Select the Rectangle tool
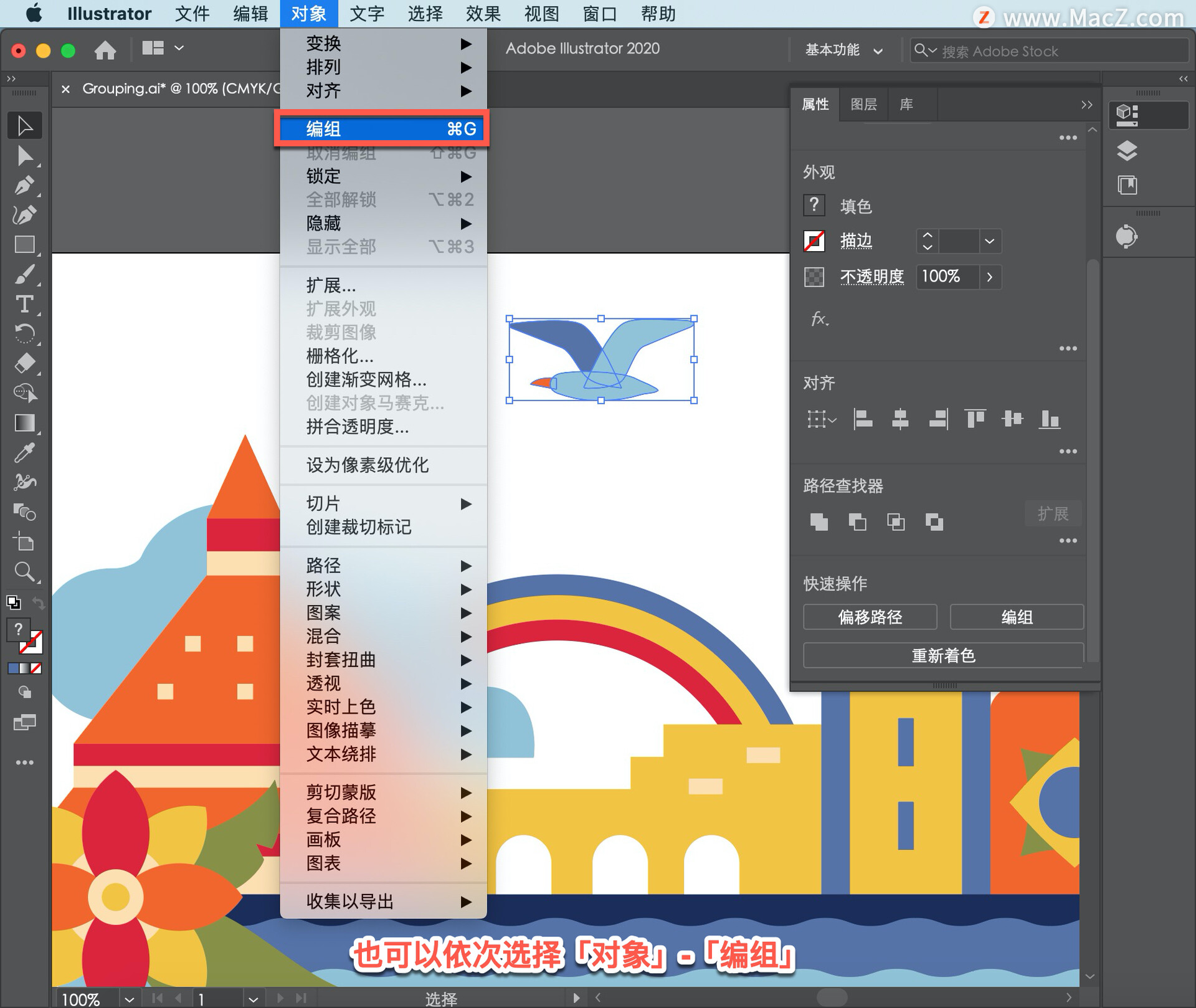Image resolution: width=1196 pixels, height=1008 pixels. (x=24, y=244)
